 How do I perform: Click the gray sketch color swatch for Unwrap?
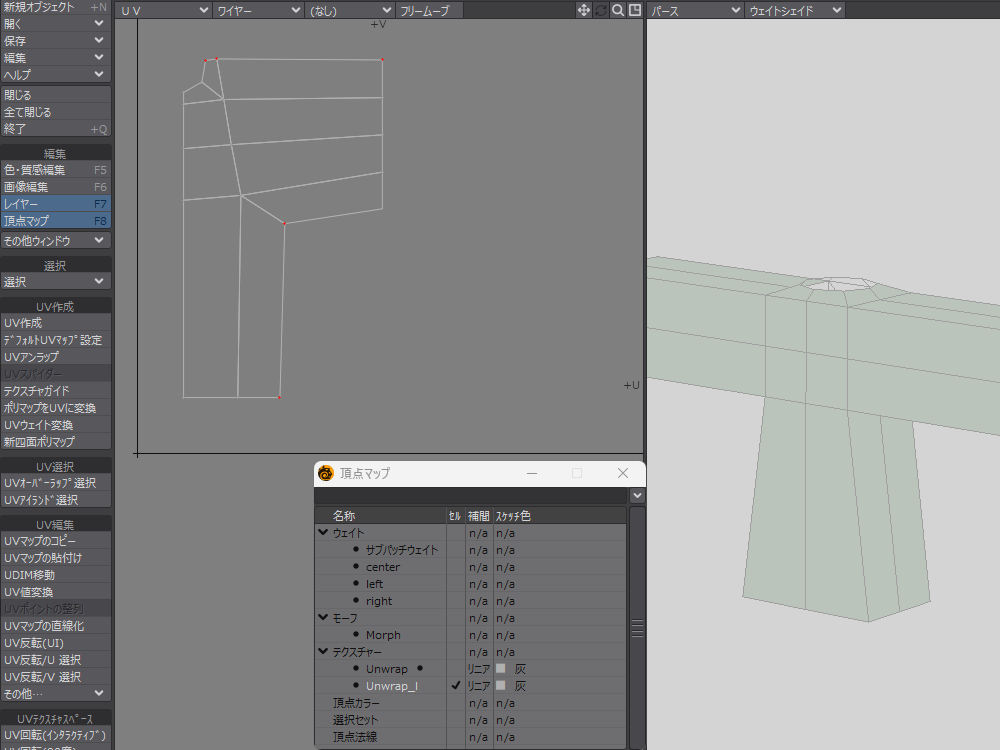(x=501, y=669)
